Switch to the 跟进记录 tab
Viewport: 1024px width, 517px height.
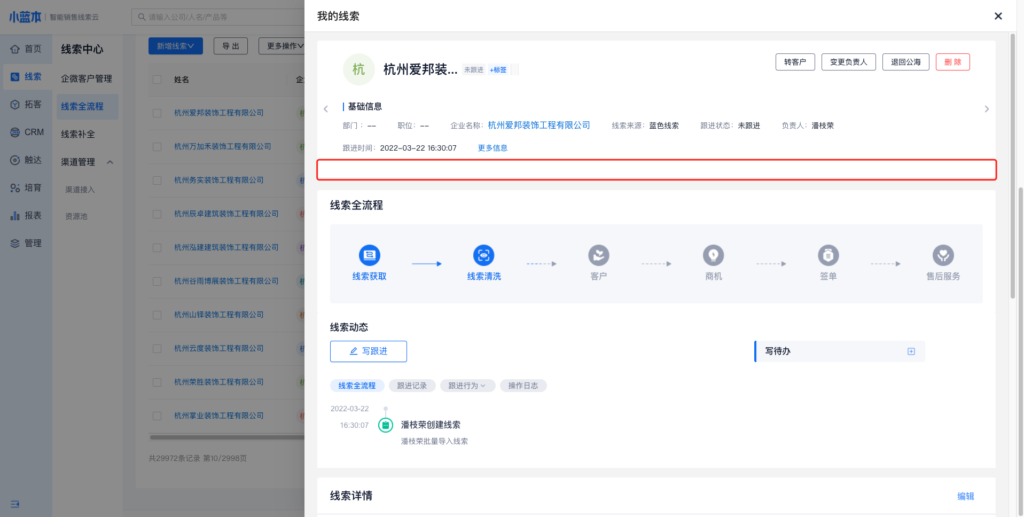[x=411, y=385]
